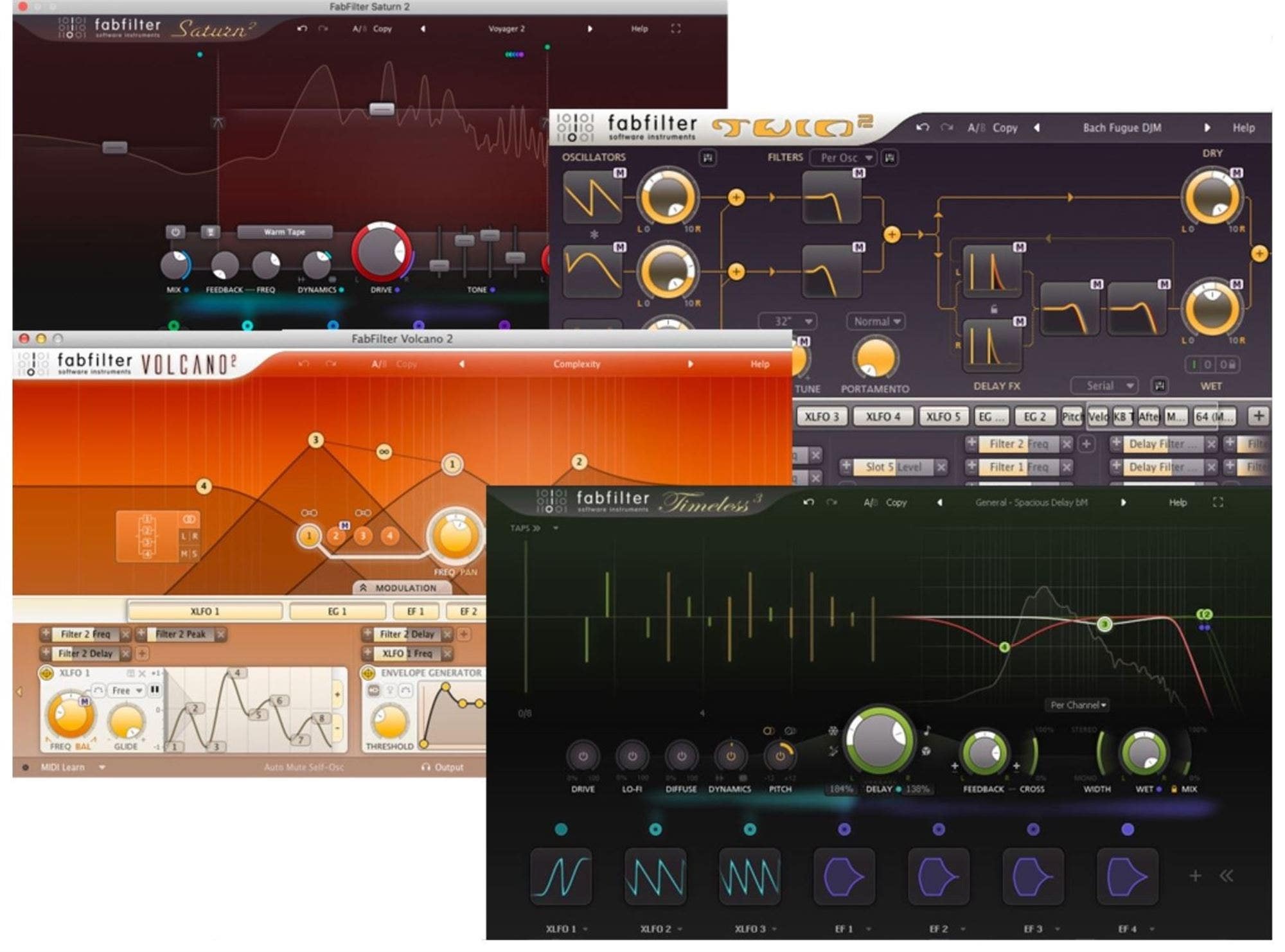1285x952 pixels.
Task: Undo in the Saturn 2 window
Action: pos(302,29)
